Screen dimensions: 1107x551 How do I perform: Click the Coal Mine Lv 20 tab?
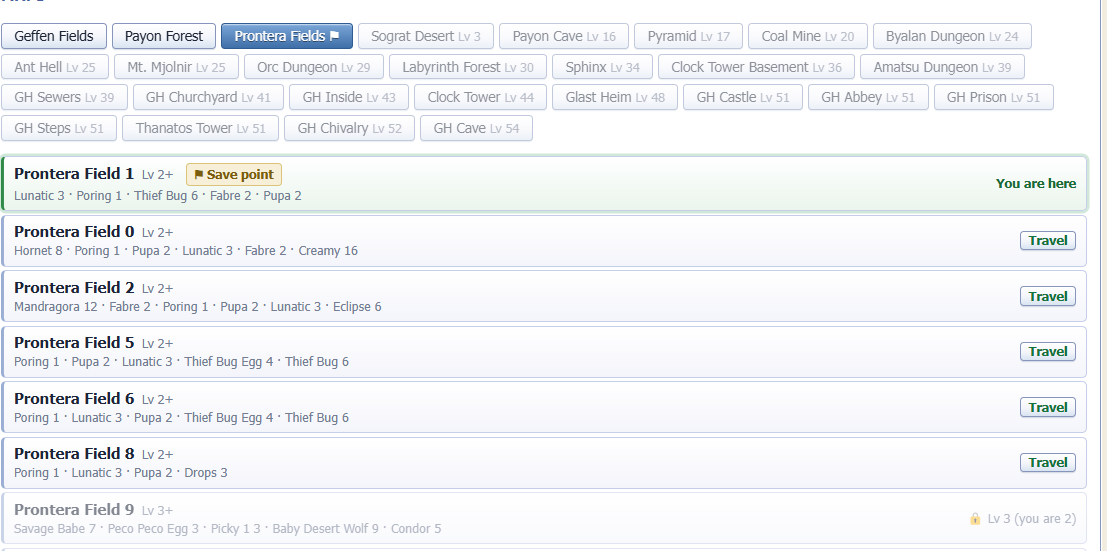pyautogui.click(x=808, y=36)
